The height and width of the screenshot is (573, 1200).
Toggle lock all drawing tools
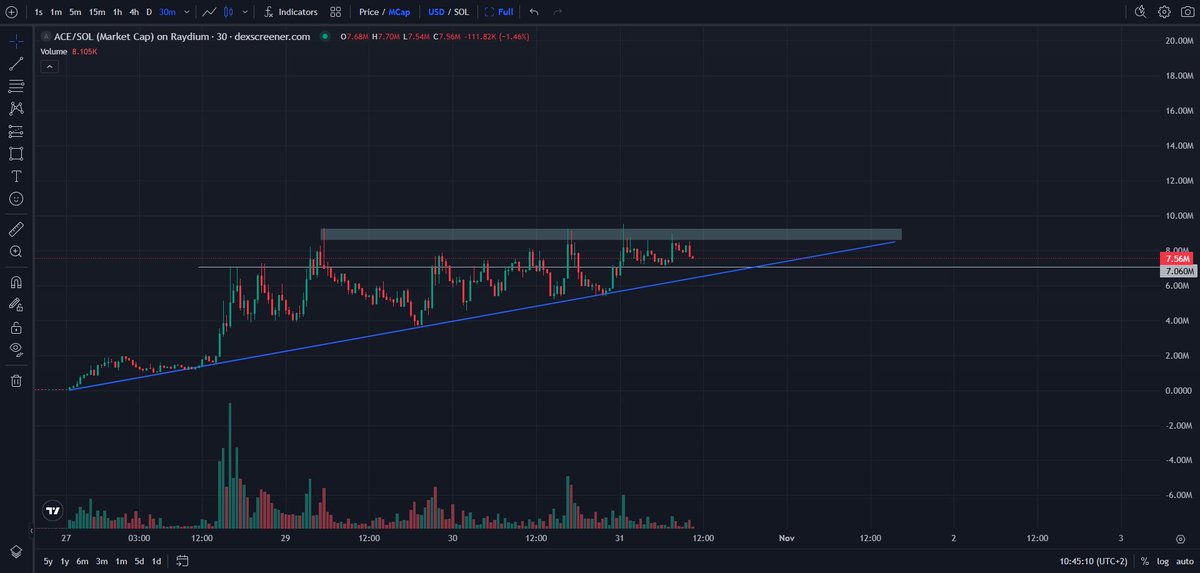[16, 327]
